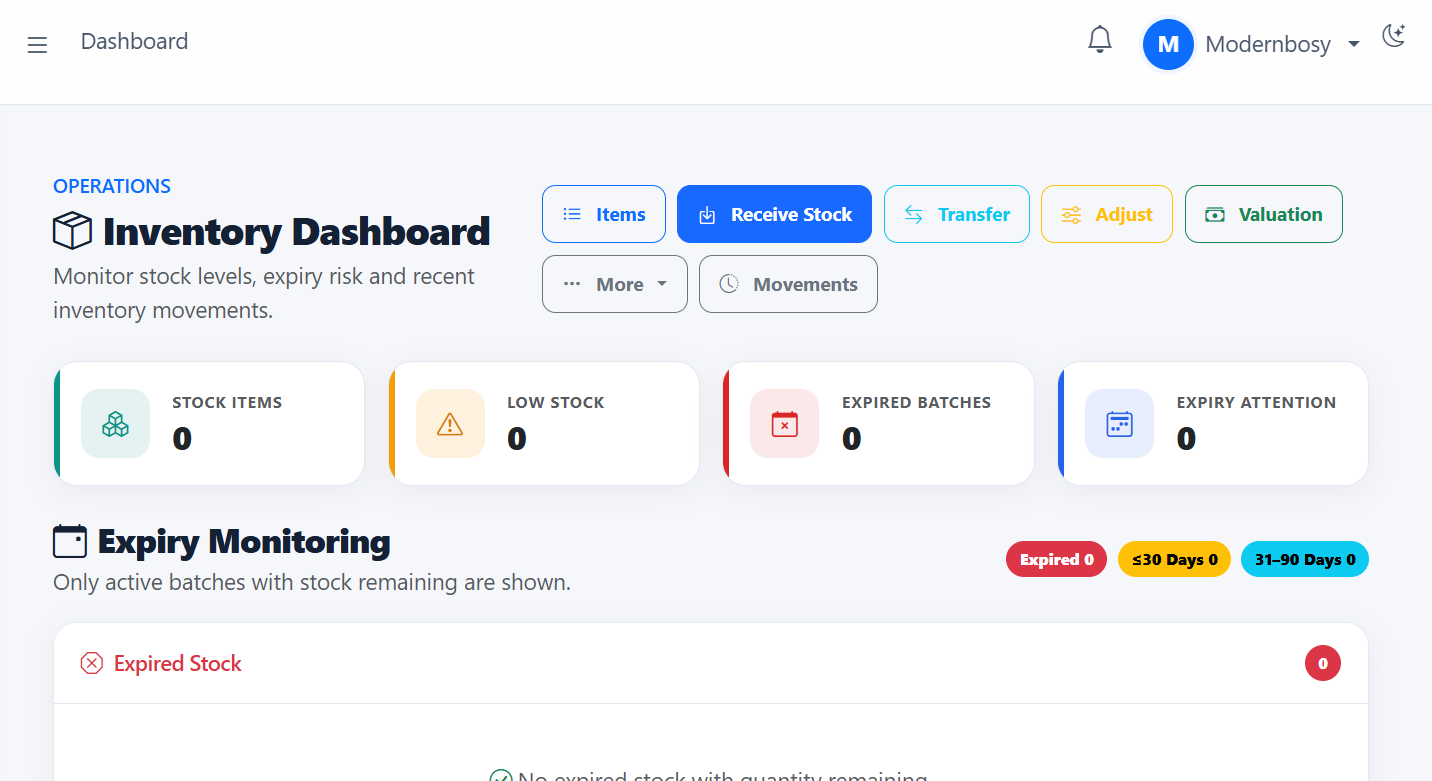Click the Expiry Attention calendar icon
The image size is (1432, 781).
point(1119,424)
